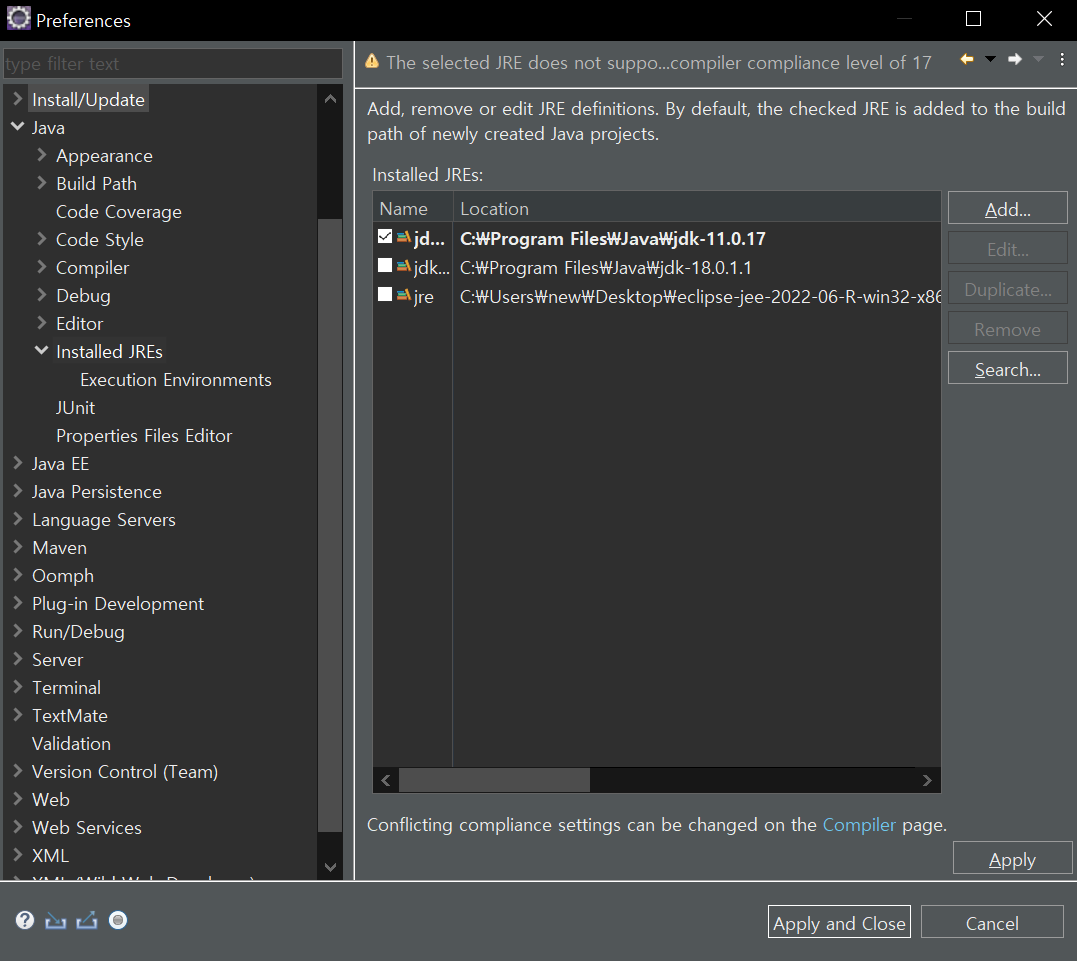Select Plug-in Development item
This screenshot has width=1077, height=961.
[x=118, y=604]
